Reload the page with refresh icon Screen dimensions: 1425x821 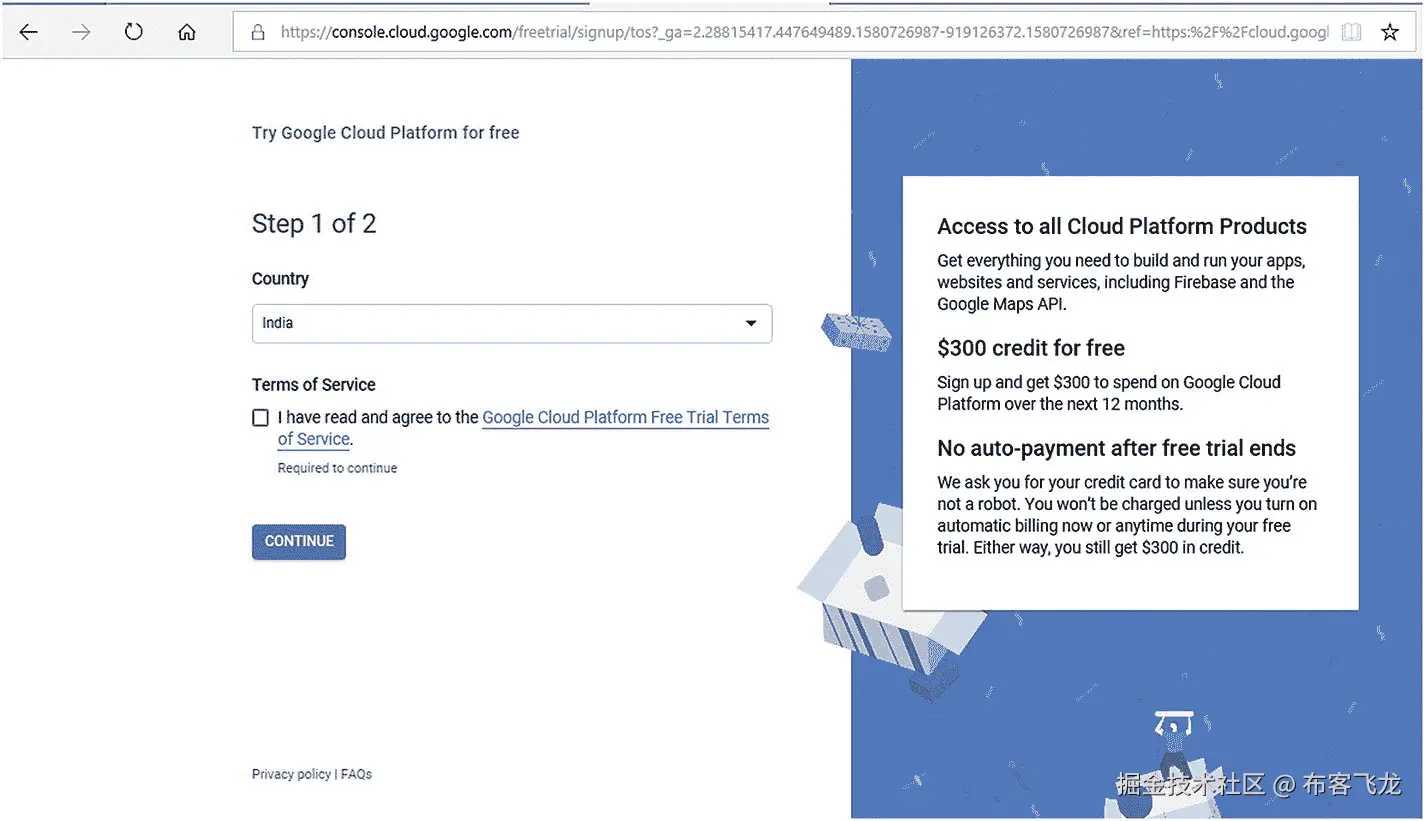pyautogui.click(x=133, y=32)
